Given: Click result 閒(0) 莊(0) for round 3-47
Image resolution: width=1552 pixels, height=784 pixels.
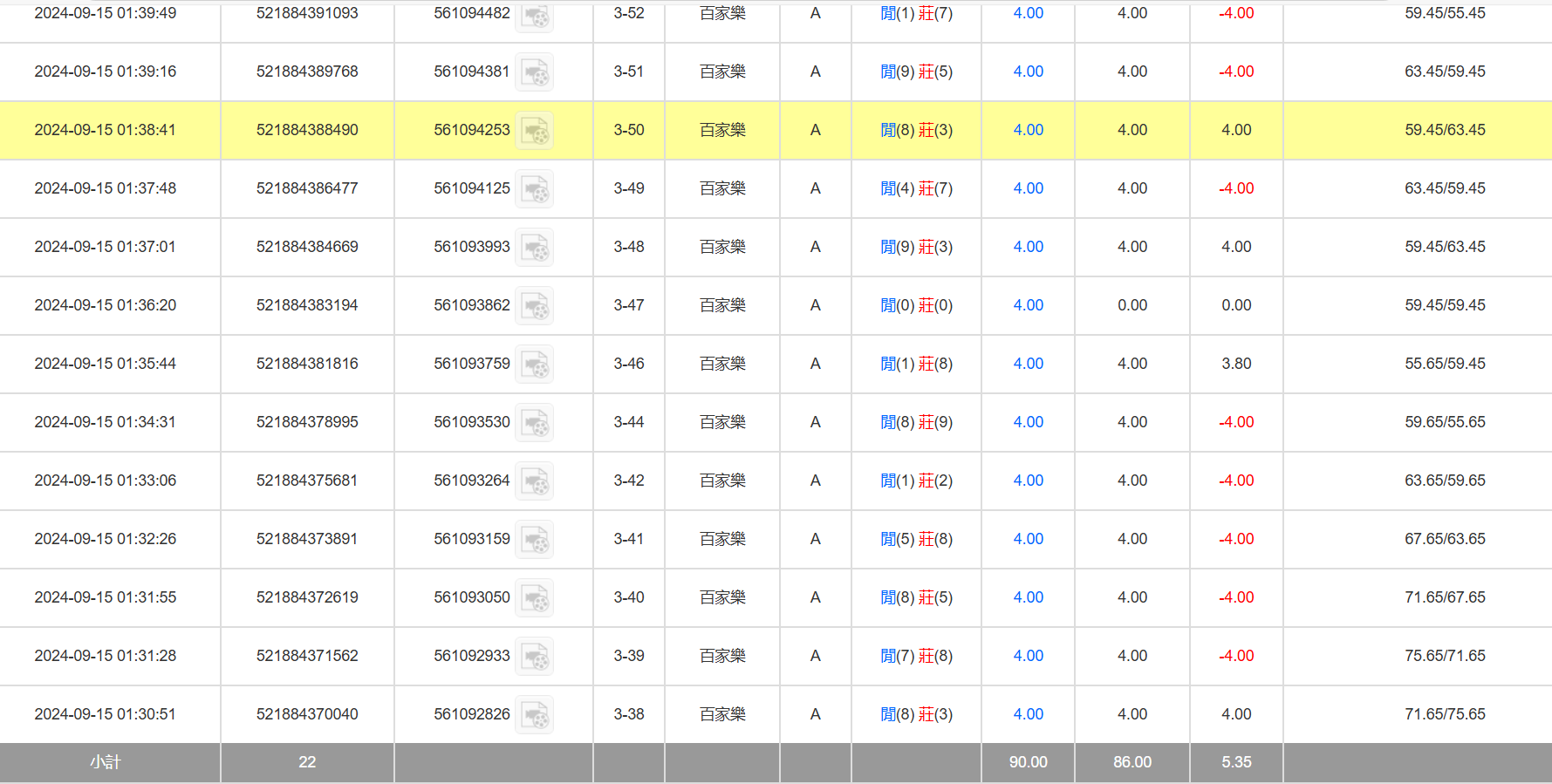Looking at the screenshot, I should coord(916,305).
